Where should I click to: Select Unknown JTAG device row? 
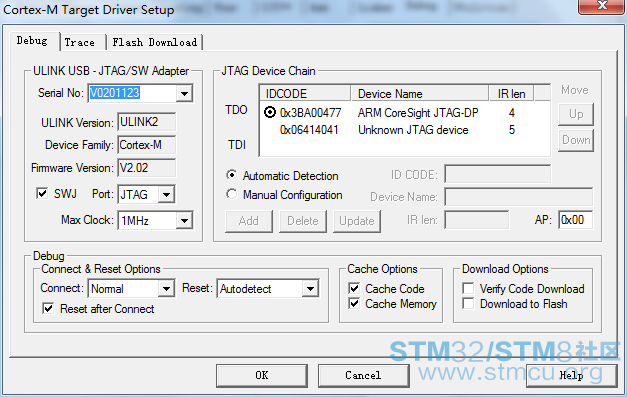[405, 130]
